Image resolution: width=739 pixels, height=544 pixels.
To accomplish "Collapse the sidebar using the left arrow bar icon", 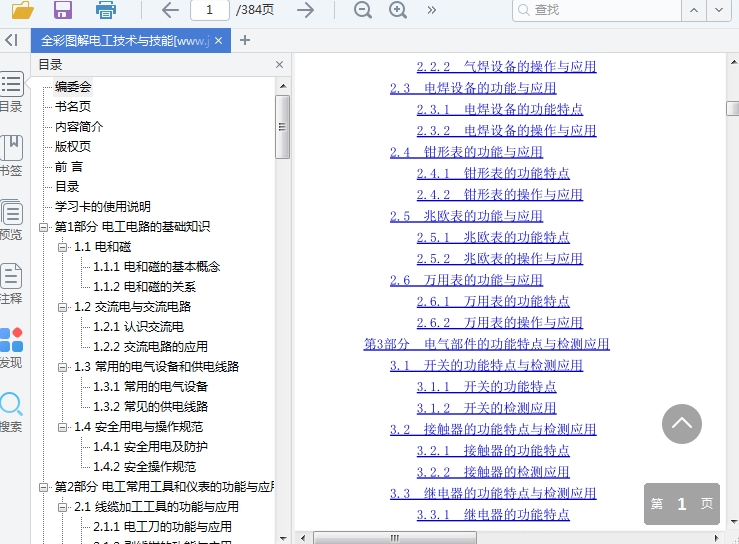I will point(12,40).
